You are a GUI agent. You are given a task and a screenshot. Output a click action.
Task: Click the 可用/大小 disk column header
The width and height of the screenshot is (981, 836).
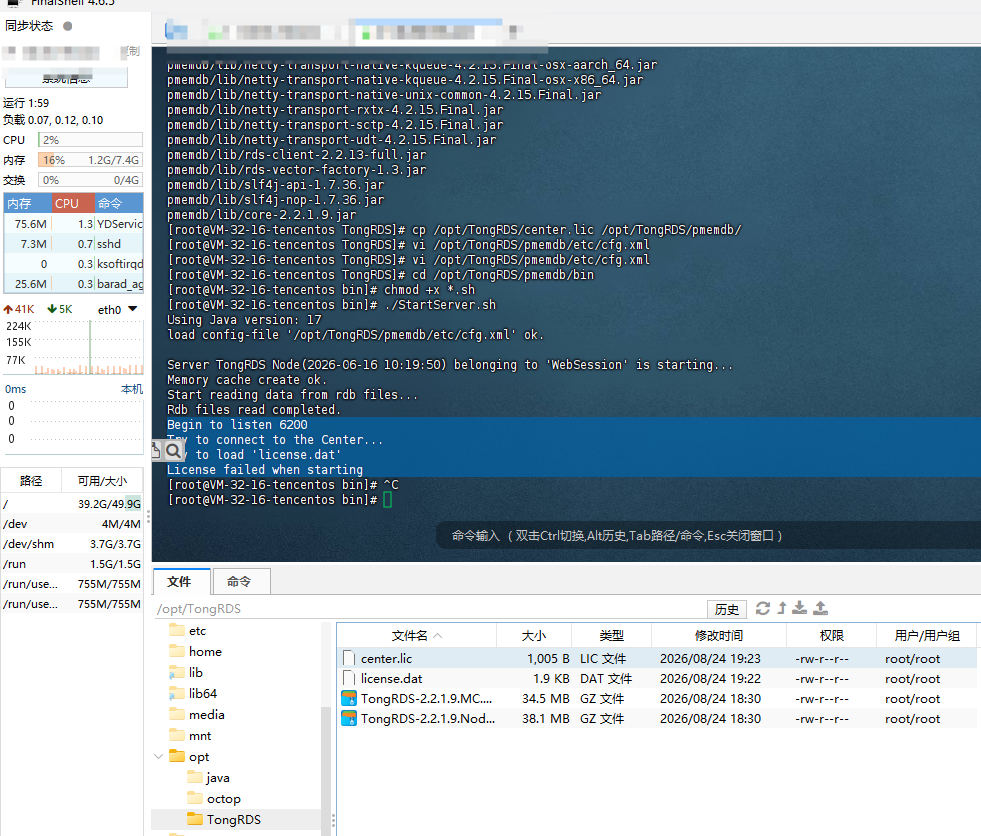coord(102,481)
